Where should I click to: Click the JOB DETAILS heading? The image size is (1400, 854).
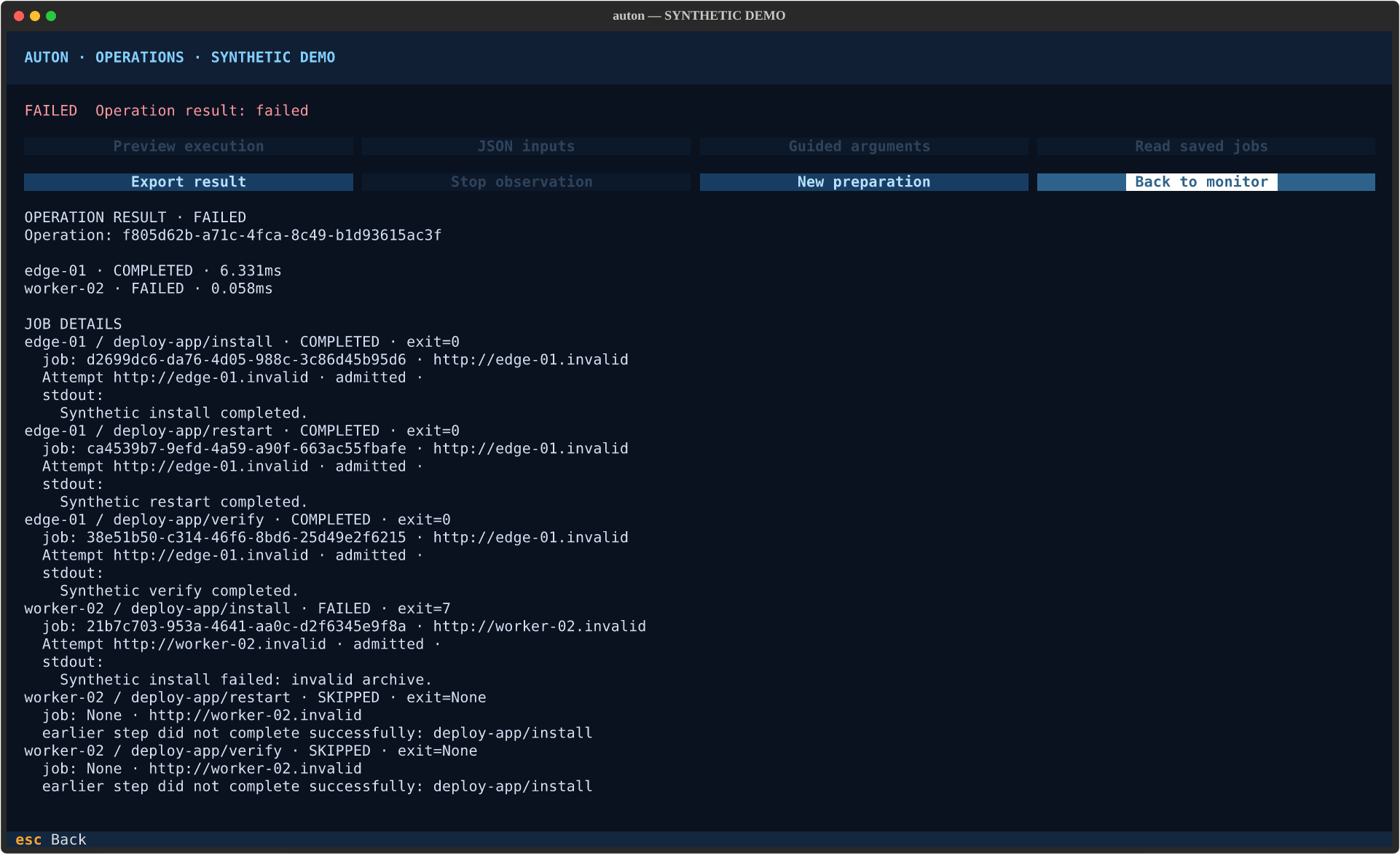click(x=73, y=324)
